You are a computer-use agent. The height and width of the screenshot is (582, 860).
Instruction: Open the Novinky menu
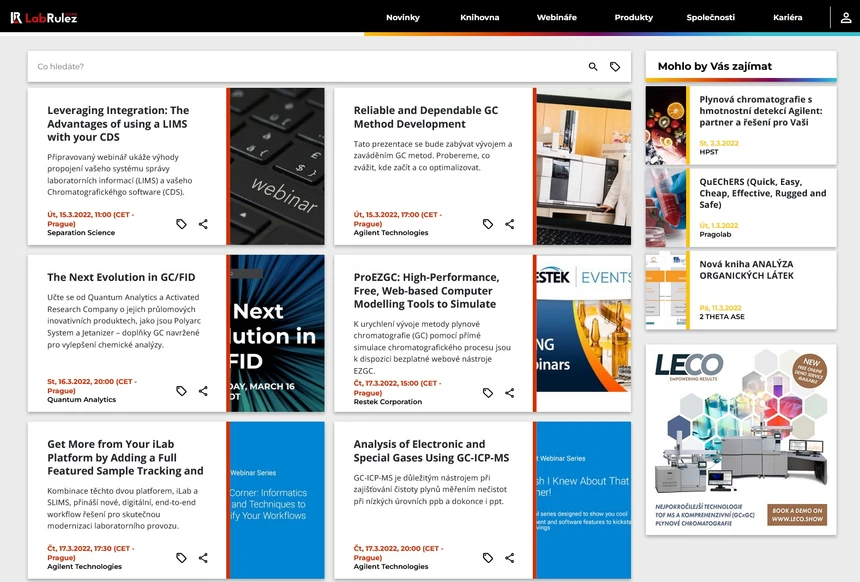[403, 17]
